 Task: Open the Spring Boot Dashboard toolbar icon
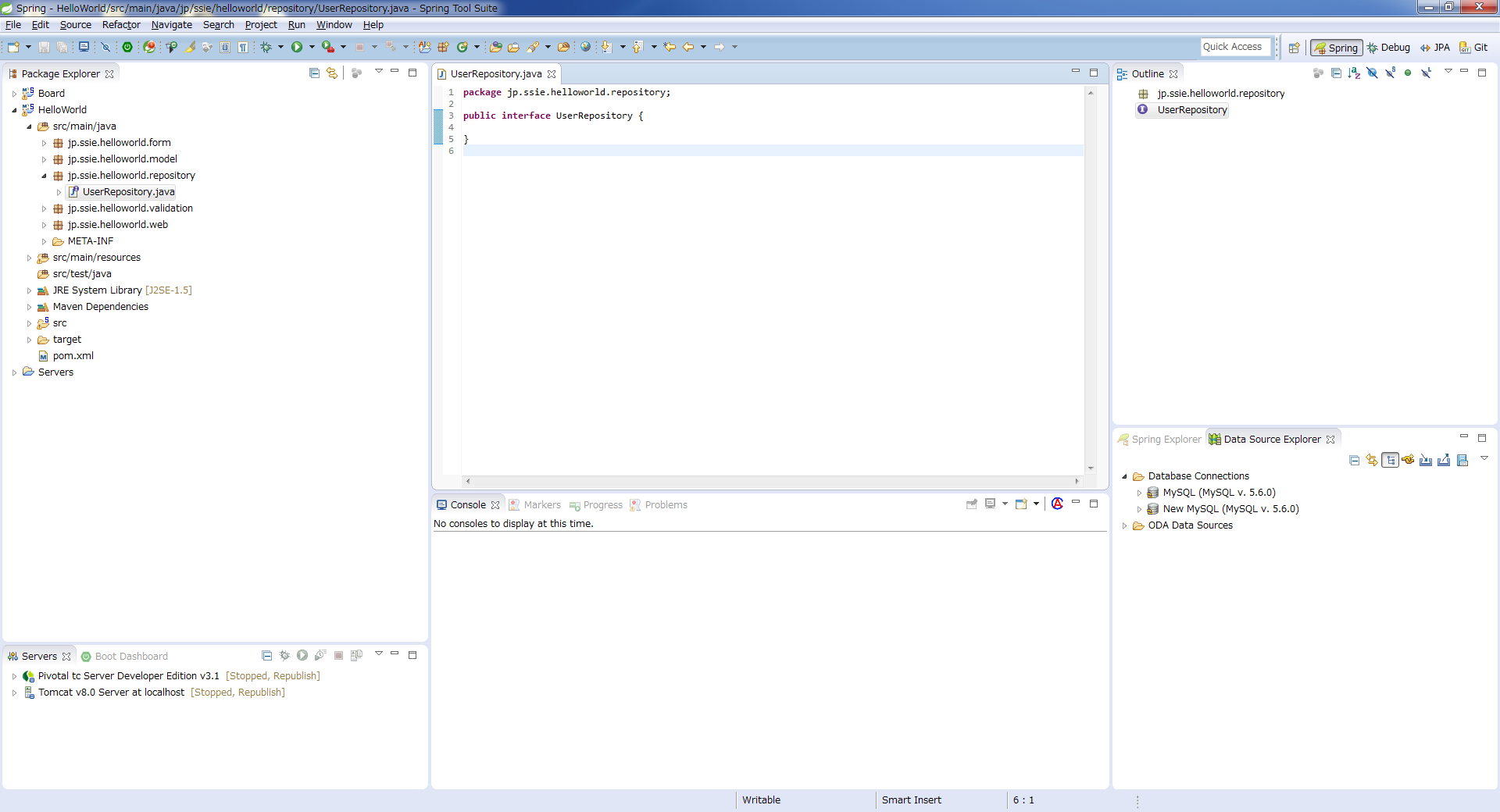pos(127,47)
